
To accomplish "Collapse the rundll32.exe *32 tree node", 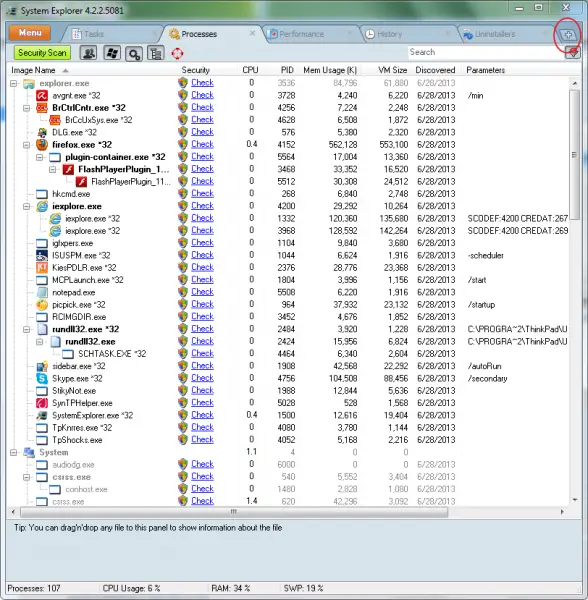I will [26, 329].
